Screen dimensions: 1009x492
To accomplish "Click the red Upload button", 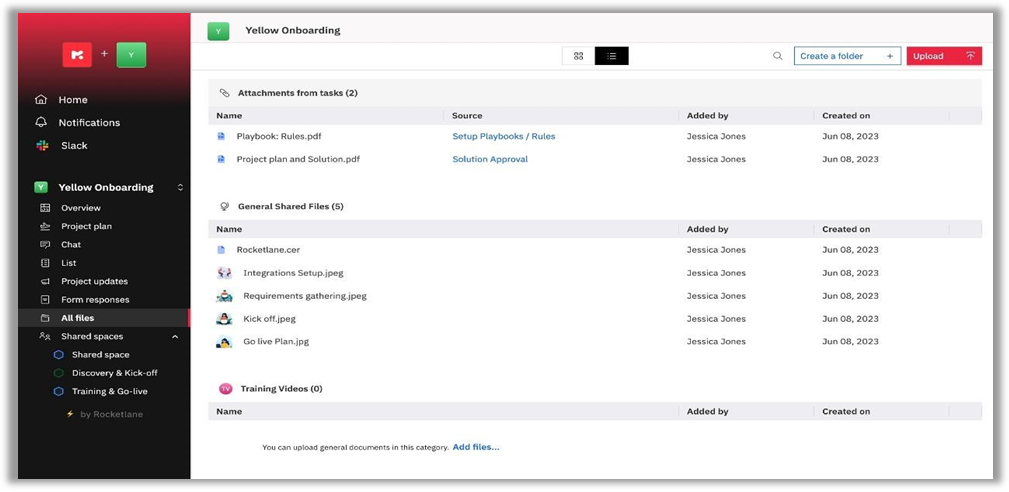I will 943,56.
